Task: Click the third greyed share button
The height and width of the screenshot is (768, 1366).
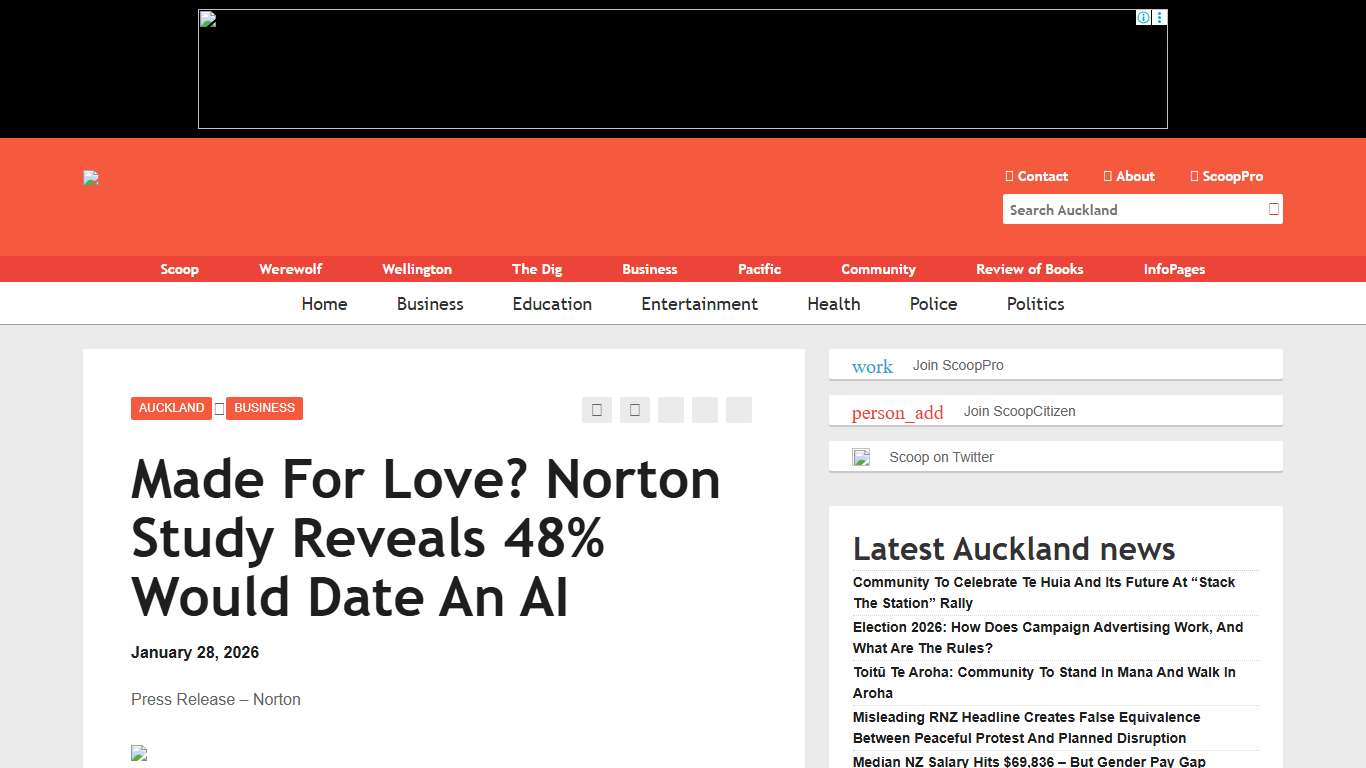Action: (x=670, y=410)
